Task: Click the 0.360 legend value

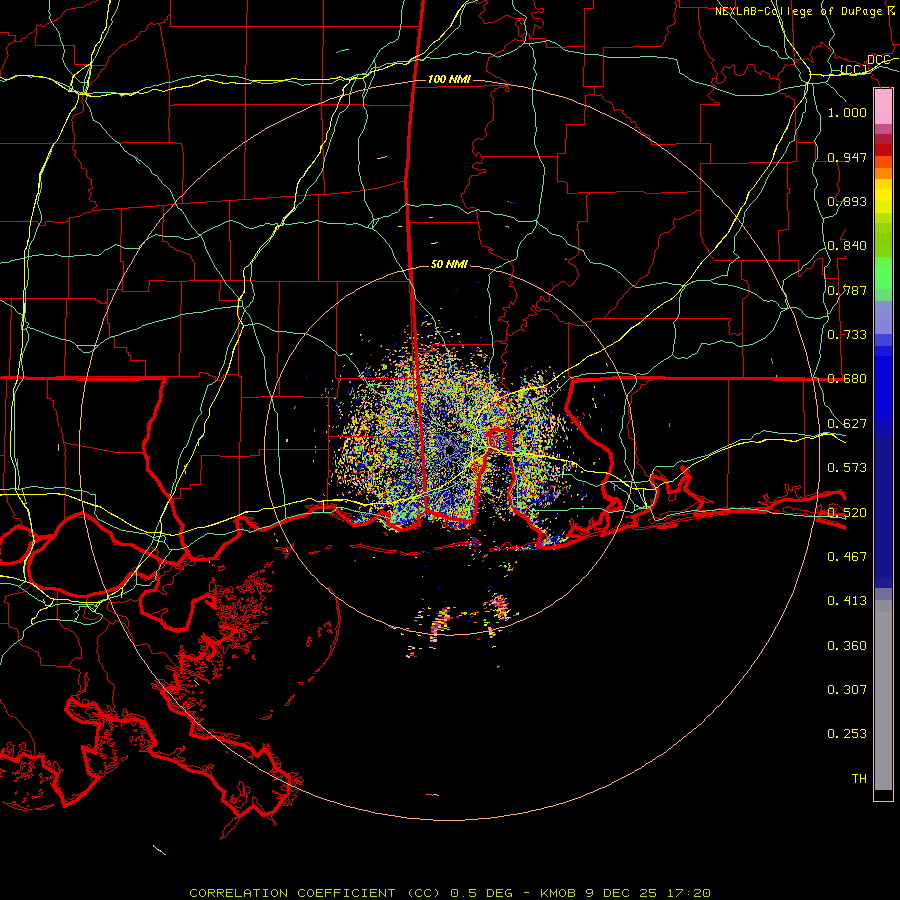Action: (x=847, y=645)
